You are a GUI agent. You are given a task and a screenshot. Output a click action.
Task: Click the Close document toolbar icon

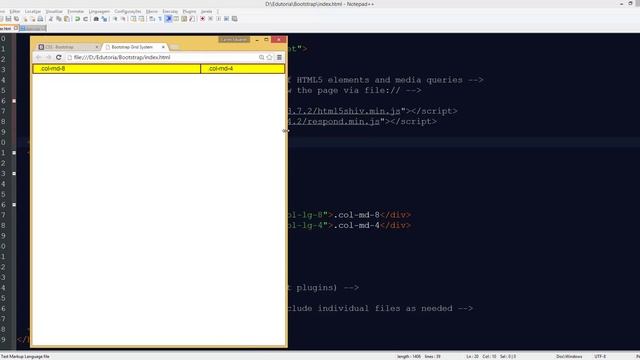click(x=25, y=19)
